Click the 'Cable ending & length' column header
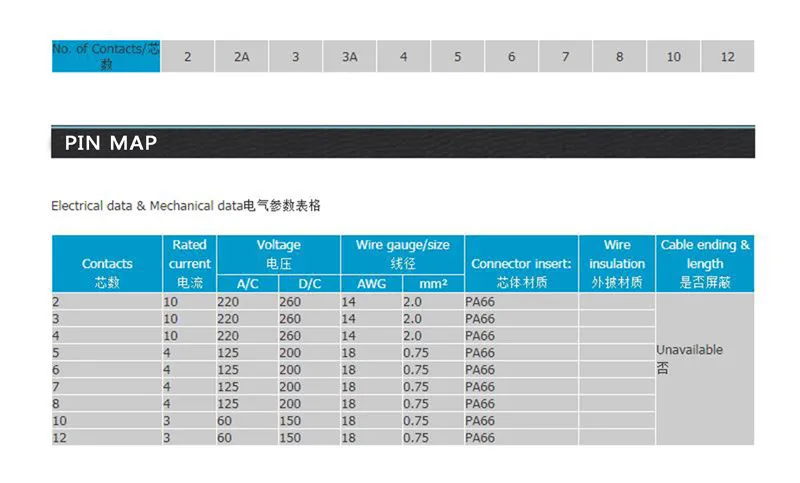The width and height of the screenshot is (800, 483). pyautogui.click(x=705, y=263)
